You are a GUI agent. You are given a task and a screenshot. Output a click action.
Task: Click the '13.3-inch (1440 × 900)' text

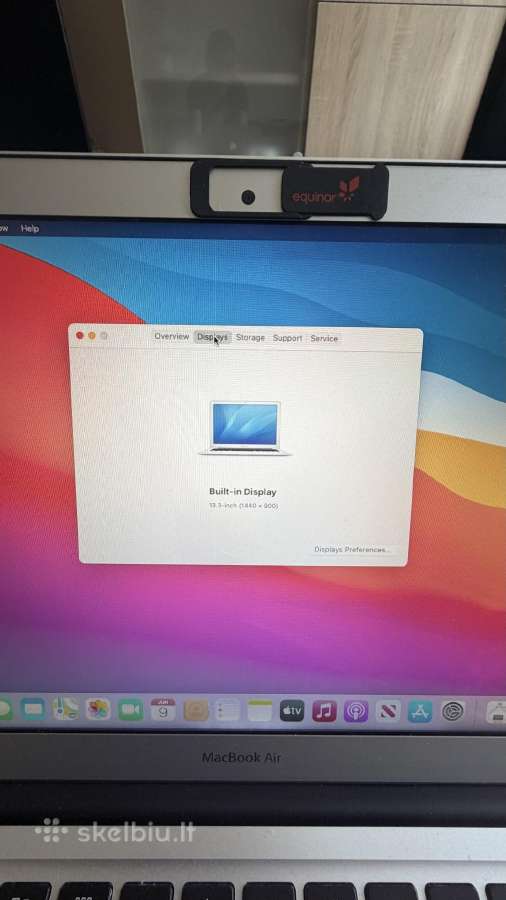point(243,506)
